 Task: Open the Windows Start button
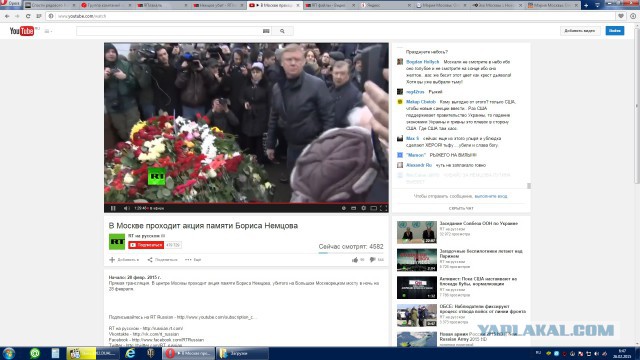coord(9,353)
